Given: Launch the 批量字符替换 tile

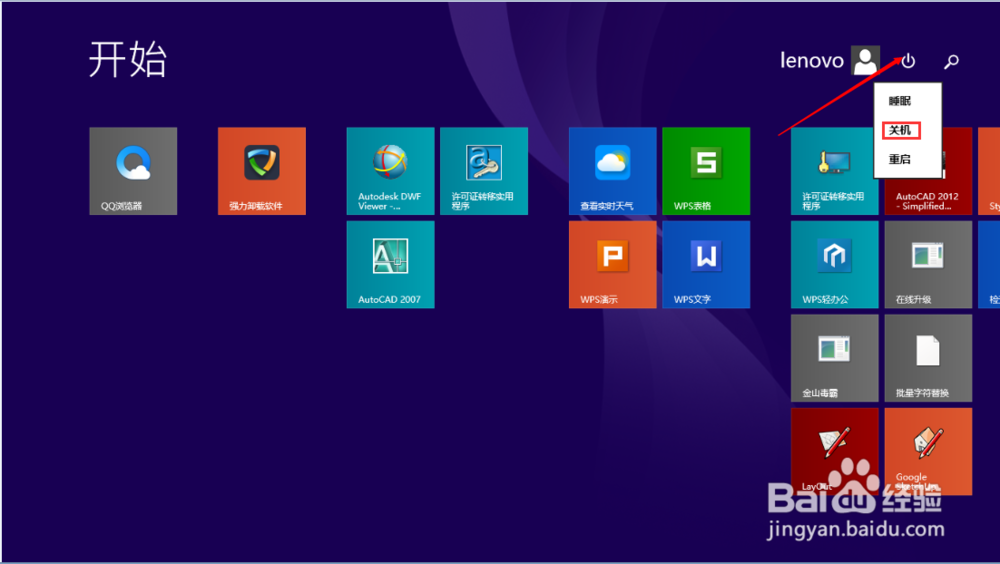Looking at the screenshot, I should pos(928,358).
